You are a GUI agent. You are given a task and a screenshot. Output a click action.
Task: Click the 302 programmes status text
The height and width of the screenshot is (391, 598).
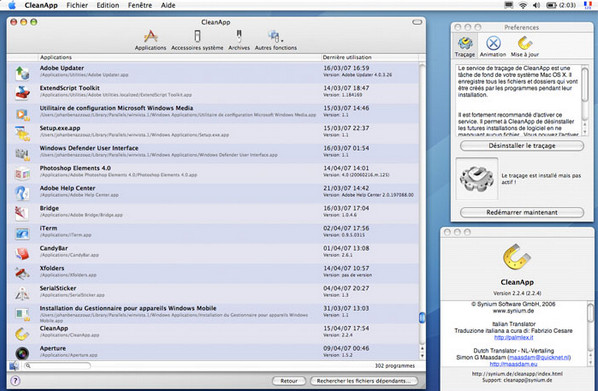click(395, 366)
